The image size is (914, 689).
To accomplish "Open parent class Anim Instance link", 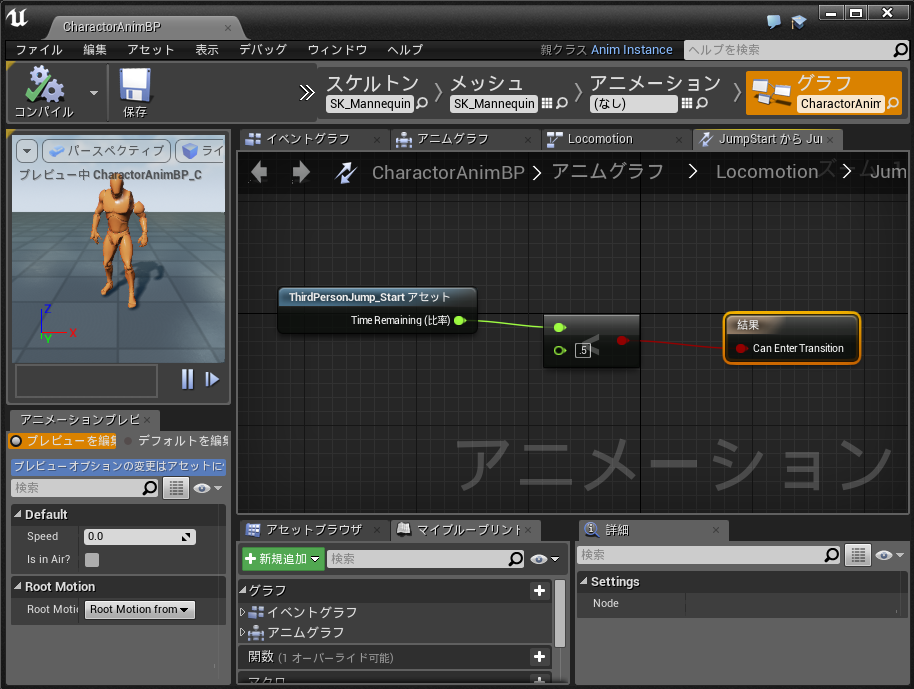I will pyautogui.click(x=631, y=50).
